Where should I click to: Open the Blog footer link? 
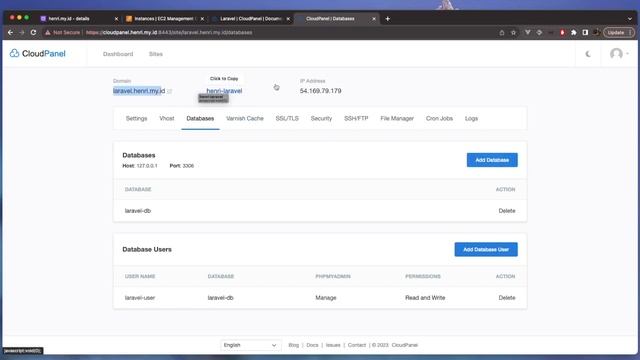click(293, 345)
